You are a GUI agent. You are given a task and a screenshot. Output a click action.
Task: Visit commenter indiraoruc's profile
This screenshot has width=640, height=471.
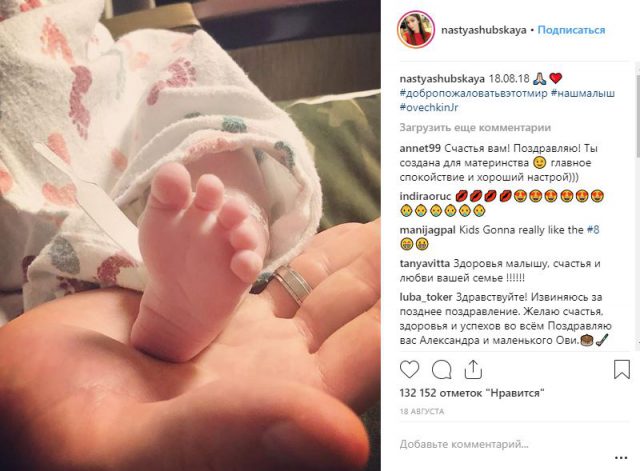[425, 197]
